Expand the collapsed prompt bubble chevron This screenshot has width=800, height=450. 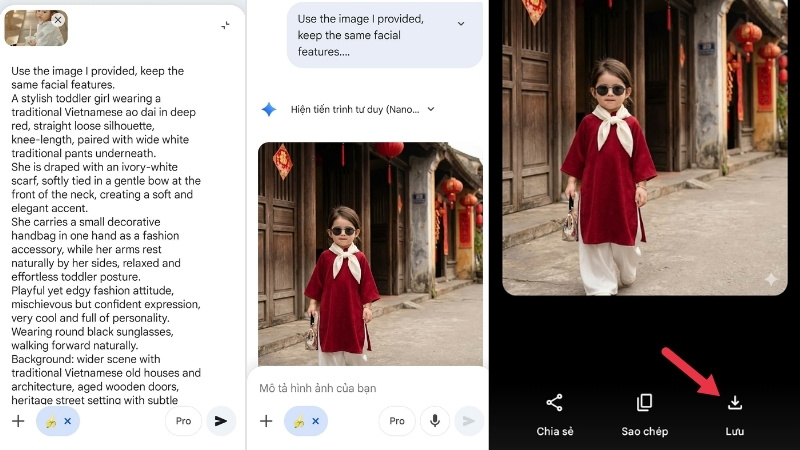[x=460, y=23]
